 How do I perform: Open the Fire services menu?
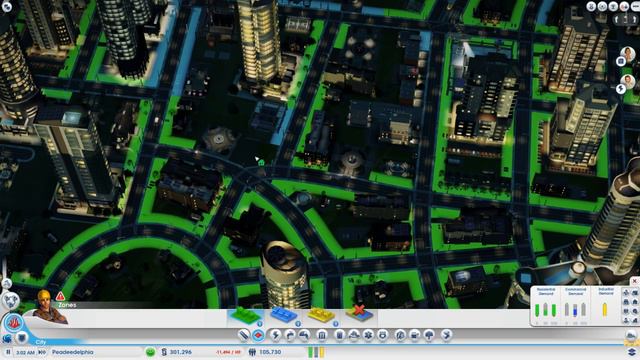(354, 336)
